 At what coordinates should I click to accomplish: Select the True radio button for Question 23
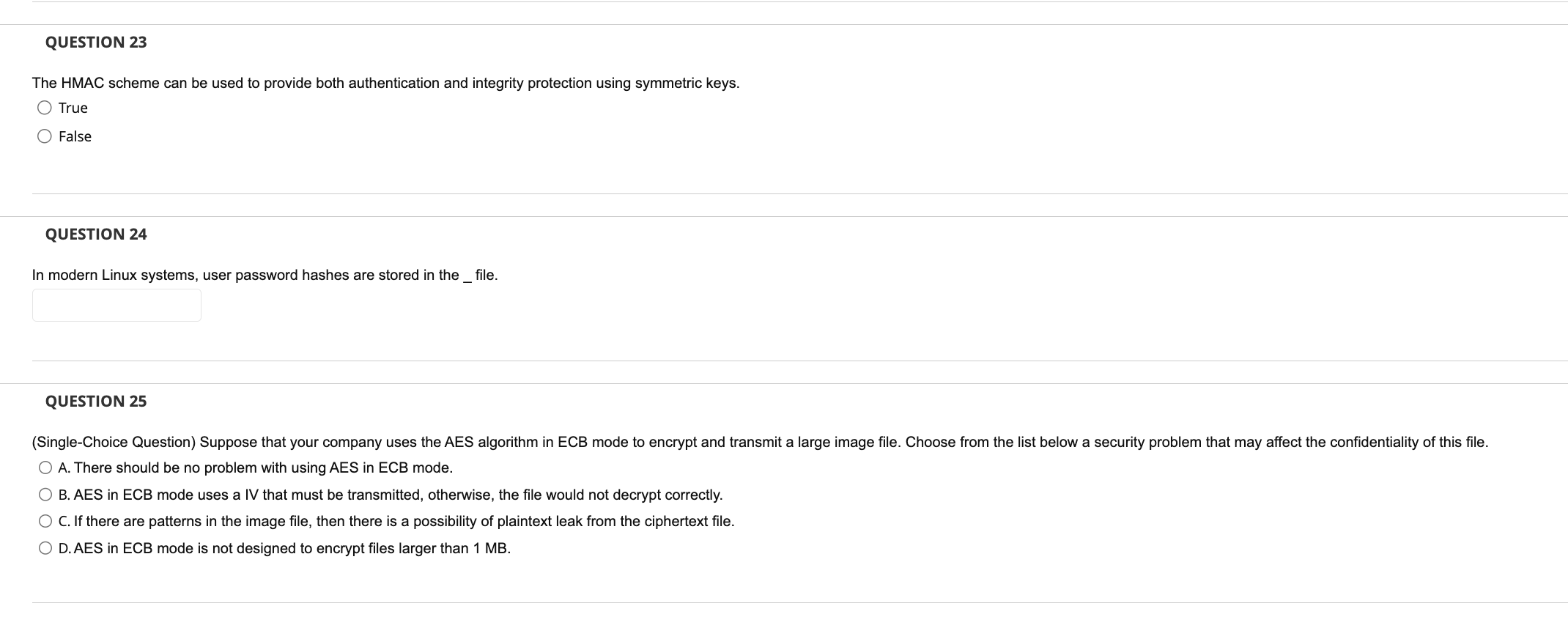45,108
